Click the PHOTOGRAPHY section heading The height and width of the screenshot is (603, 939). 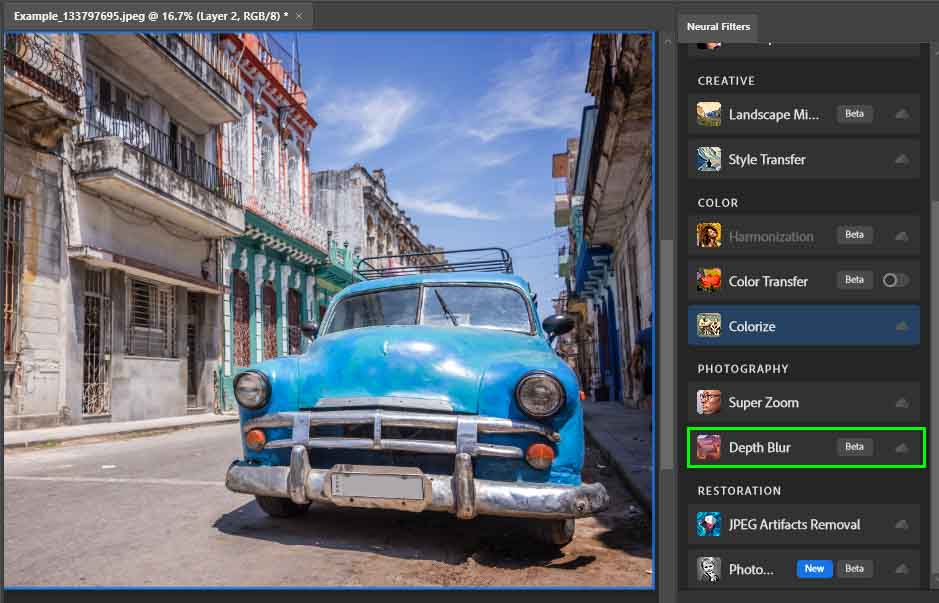[x=743, y=369]
